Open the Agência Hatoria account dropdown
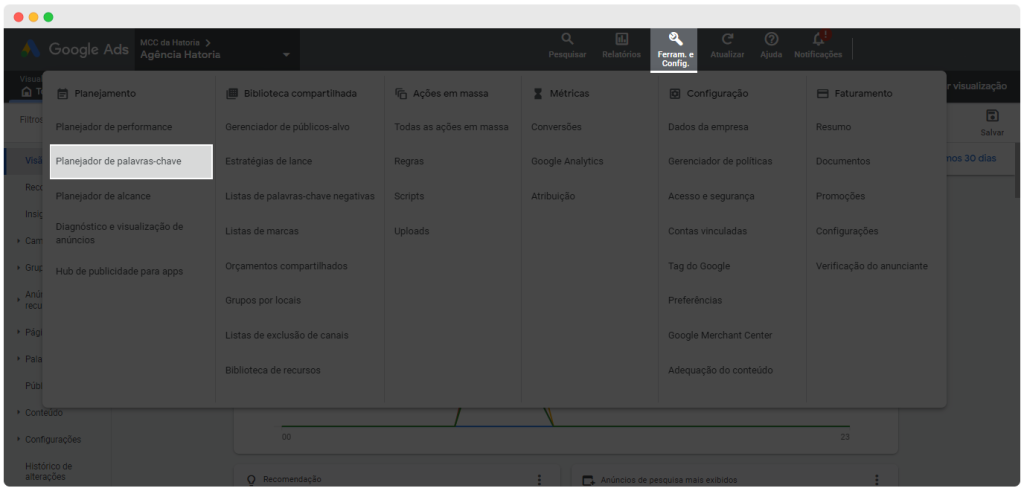This screenshot has width=1024, height=491. point(287,55)
